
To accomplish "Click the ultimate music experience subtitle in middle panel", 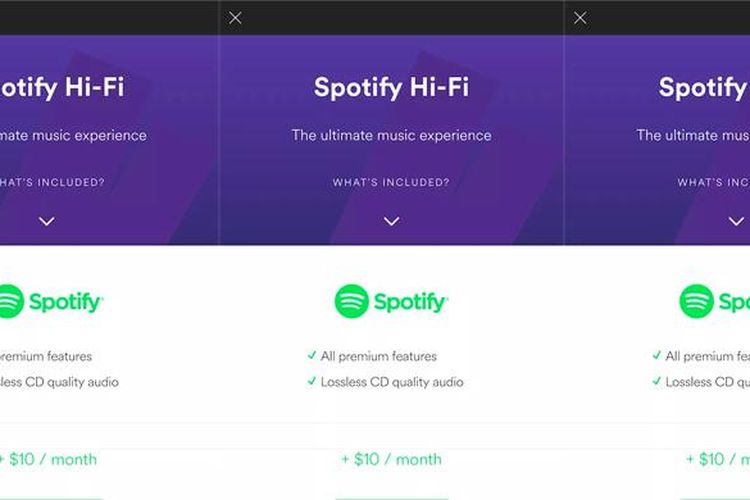I will pyautogui.click(x=391, y=135).
